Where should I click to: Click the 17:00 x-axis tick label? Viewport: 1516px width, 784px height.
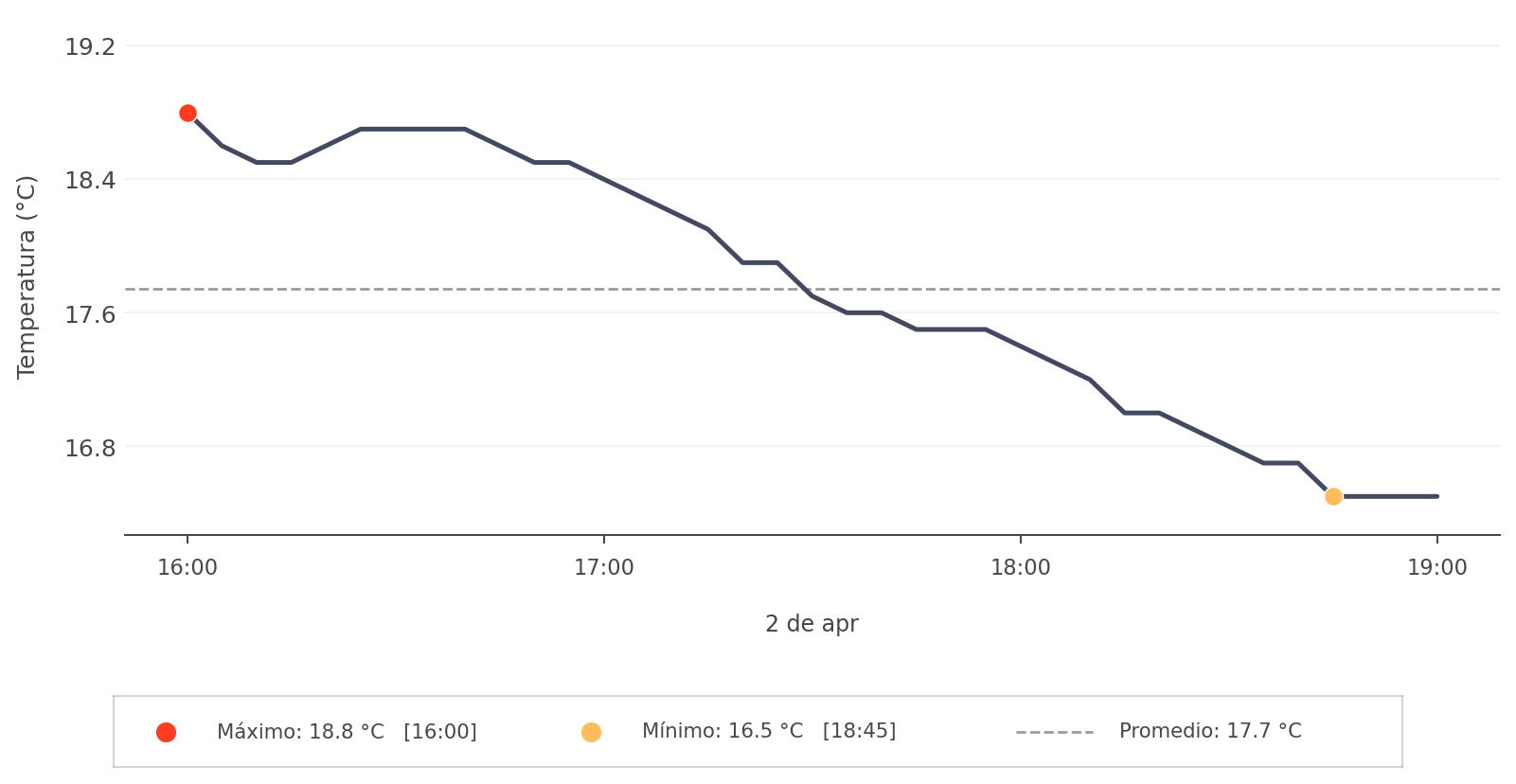click(604, 568)
